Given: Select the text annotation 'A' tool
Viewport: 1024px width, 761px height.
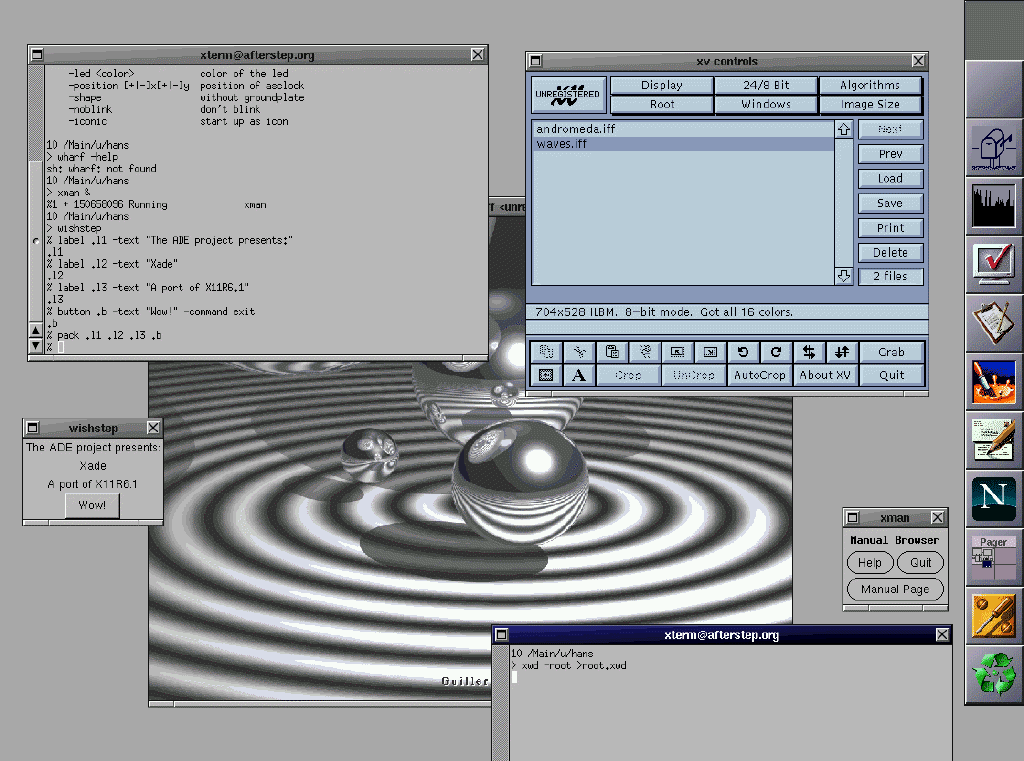Looking at the screenshot, I should pos(579,375).
